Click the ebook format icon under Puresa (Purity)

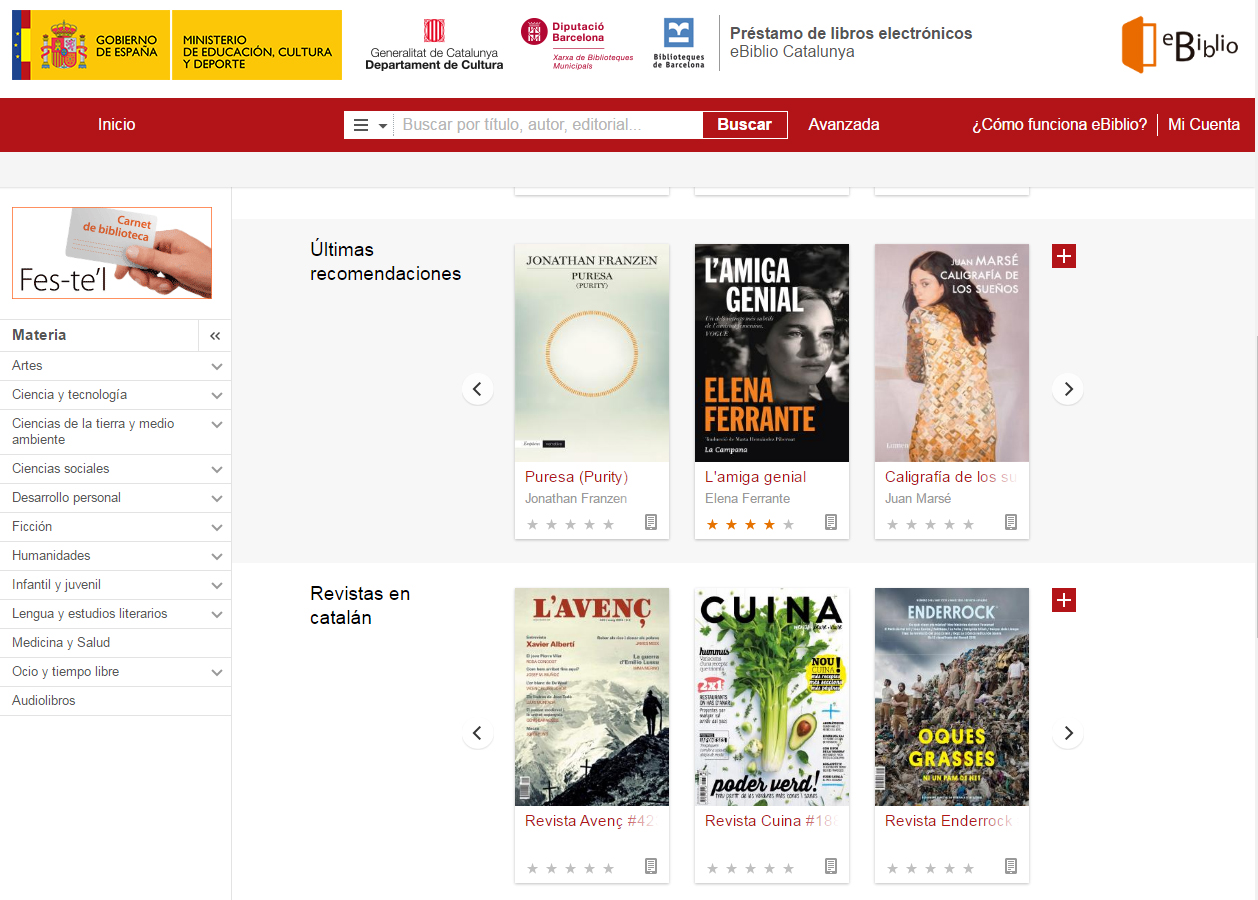(x=651, y=522)
